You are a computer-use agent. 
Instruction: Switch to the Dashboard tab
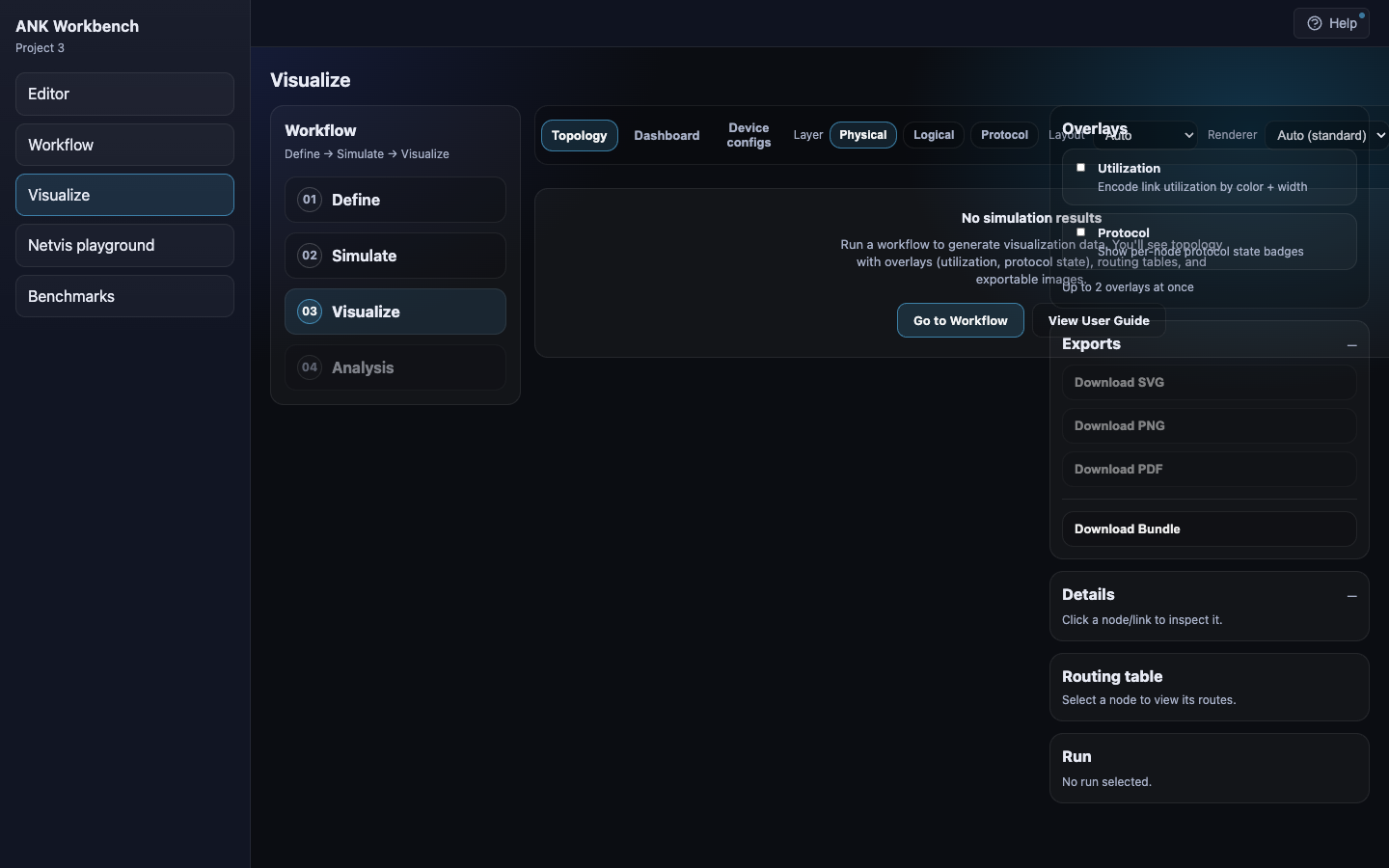coord(667,136)
